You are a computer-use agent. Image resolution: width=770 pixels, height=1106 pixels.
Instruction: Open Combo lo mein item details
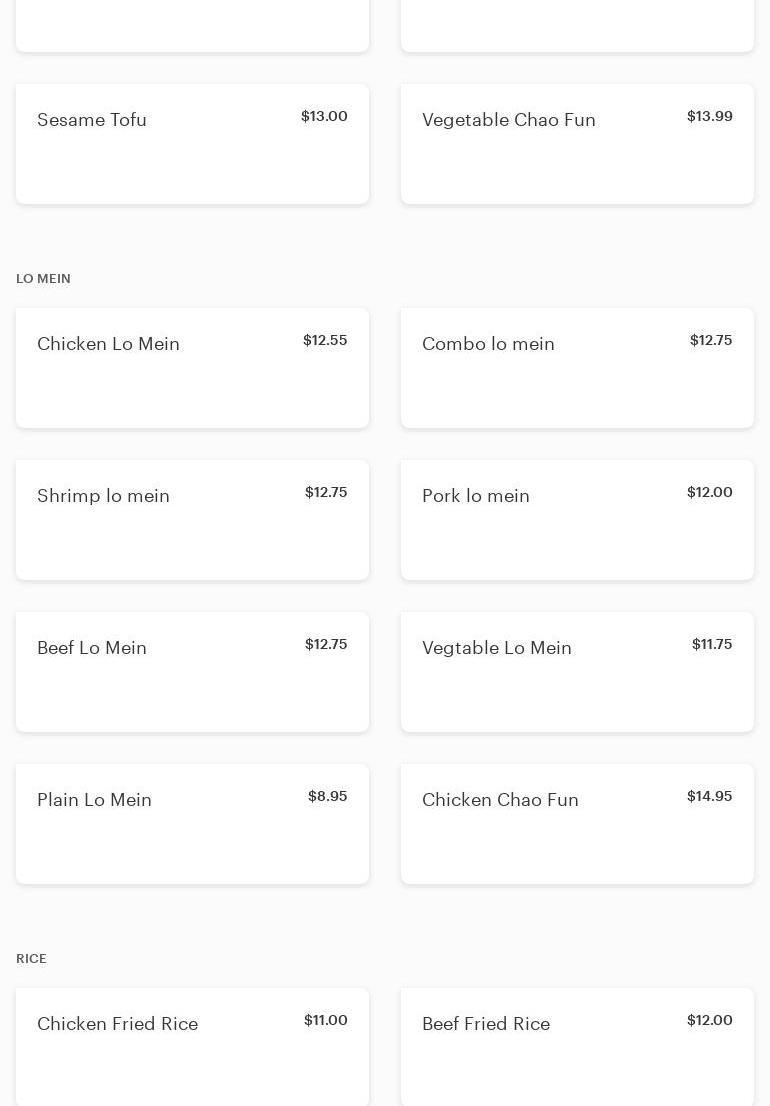pos(577,368)
